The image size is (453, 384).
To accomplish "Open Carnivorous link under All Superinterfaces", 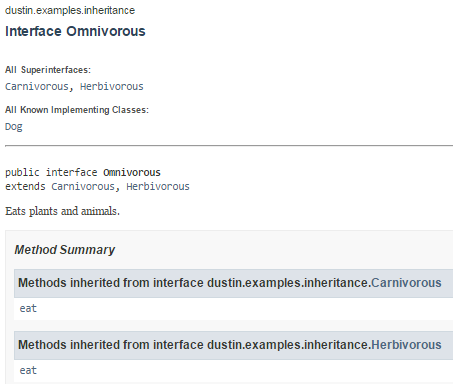I will click(x=37, y=87).
